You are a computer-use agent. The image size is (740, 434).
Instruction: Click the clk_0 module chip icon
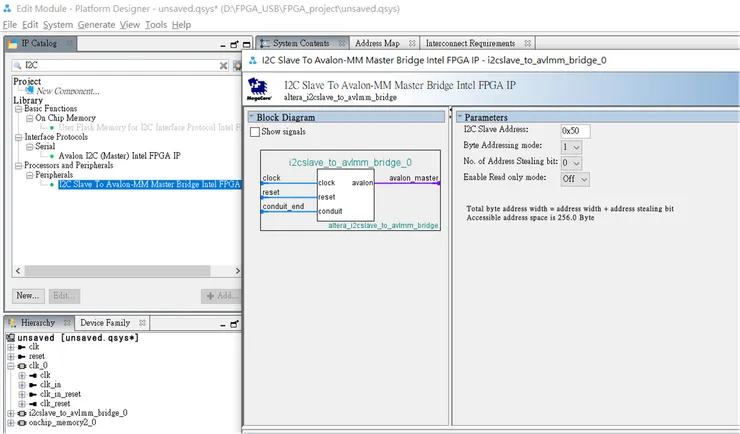[22, 366]
